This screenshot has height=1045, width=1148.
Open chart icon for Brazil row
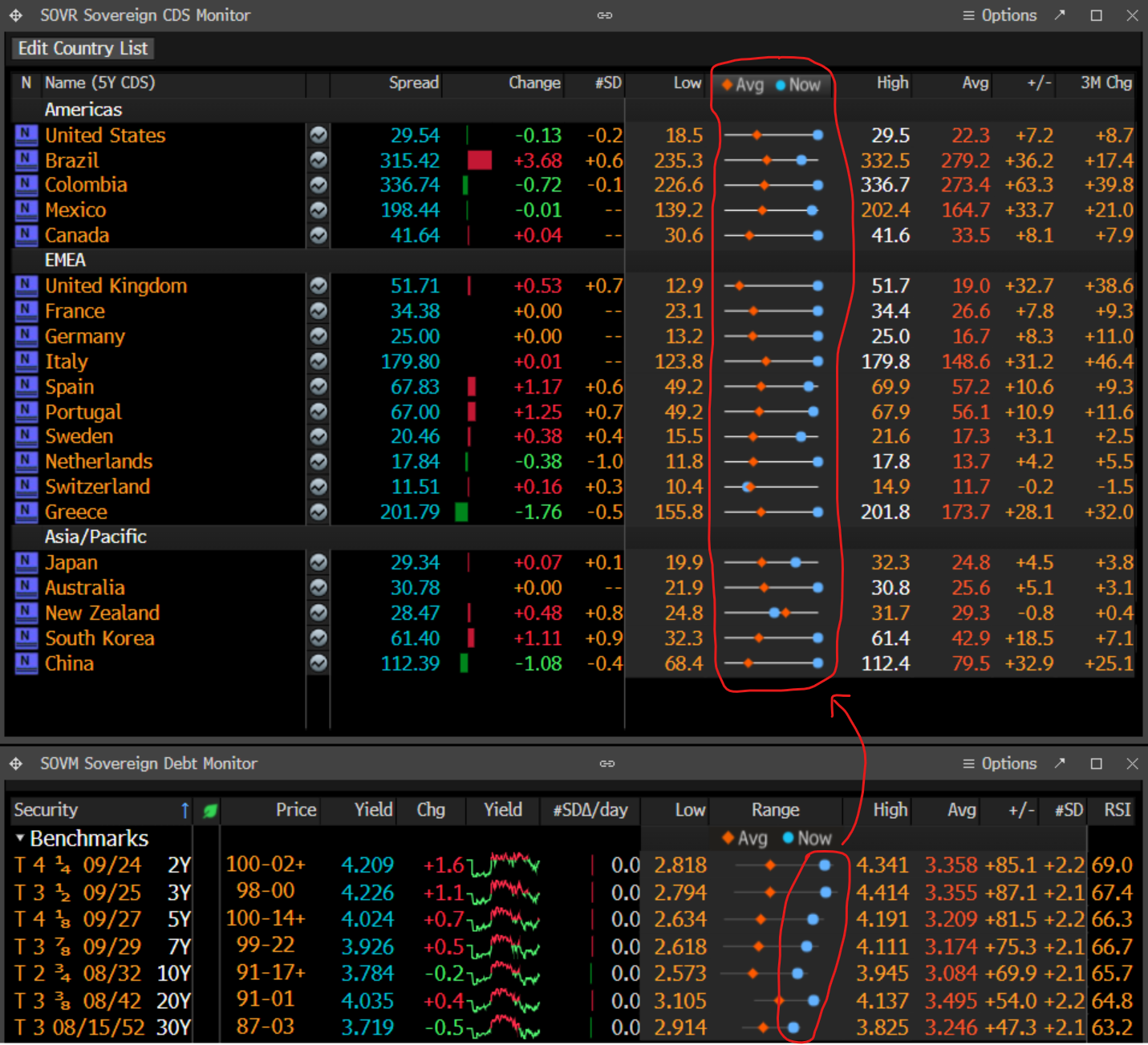tap(318, 160)
